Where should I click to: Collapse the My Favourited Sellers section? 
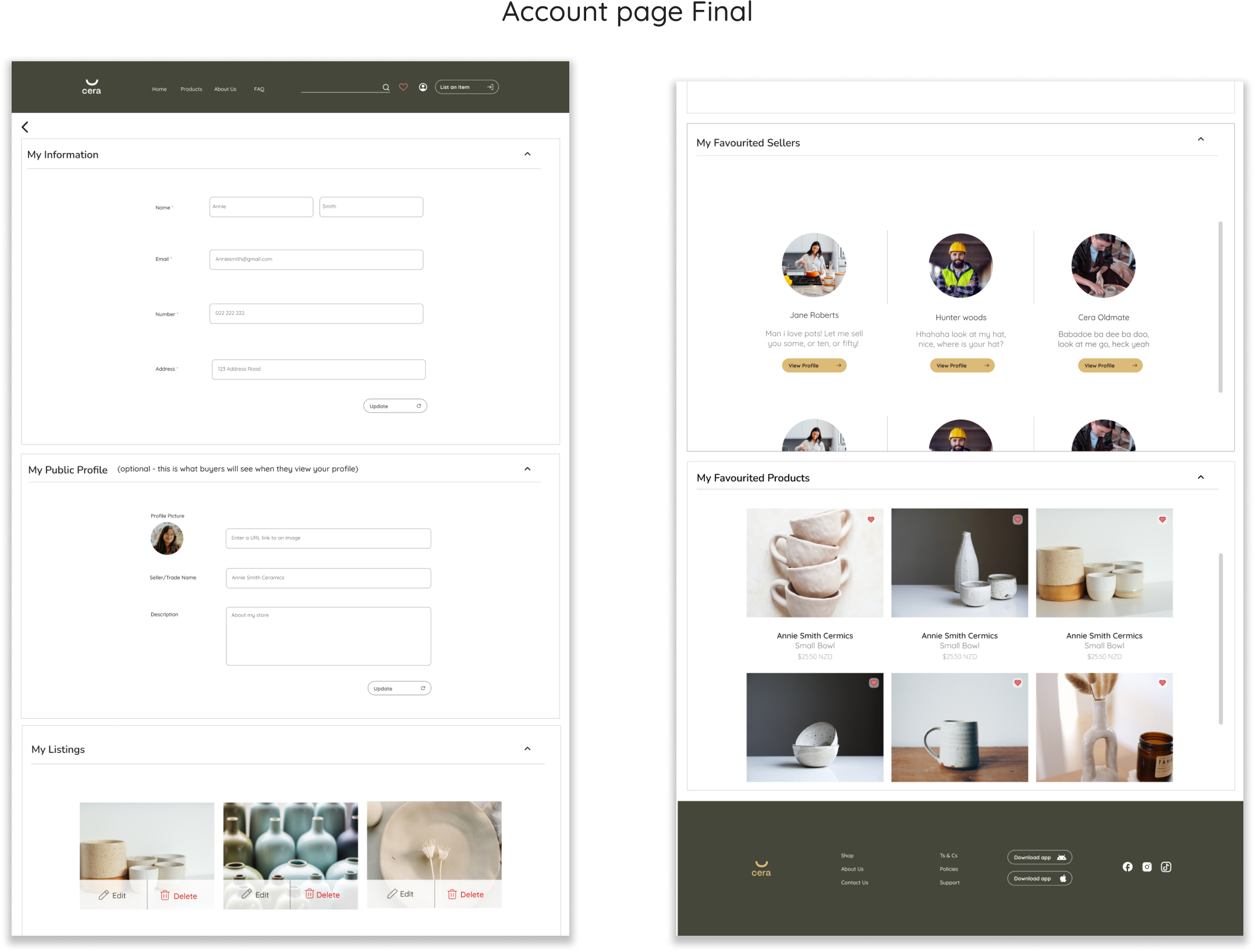click(x=1200, y=139)
